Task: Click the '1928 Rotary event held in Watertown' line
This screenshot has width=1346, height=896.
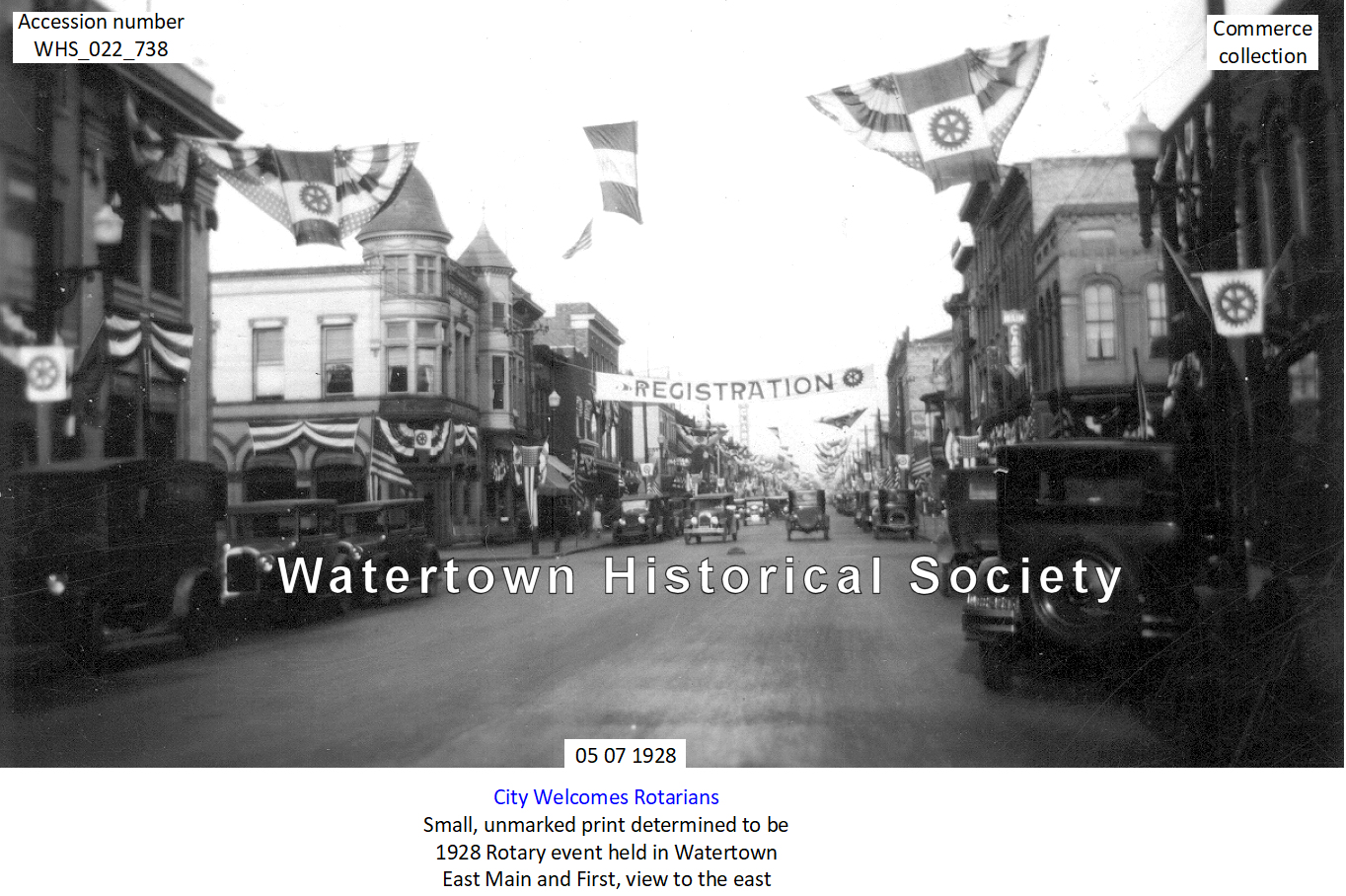Action: [606, 853]
